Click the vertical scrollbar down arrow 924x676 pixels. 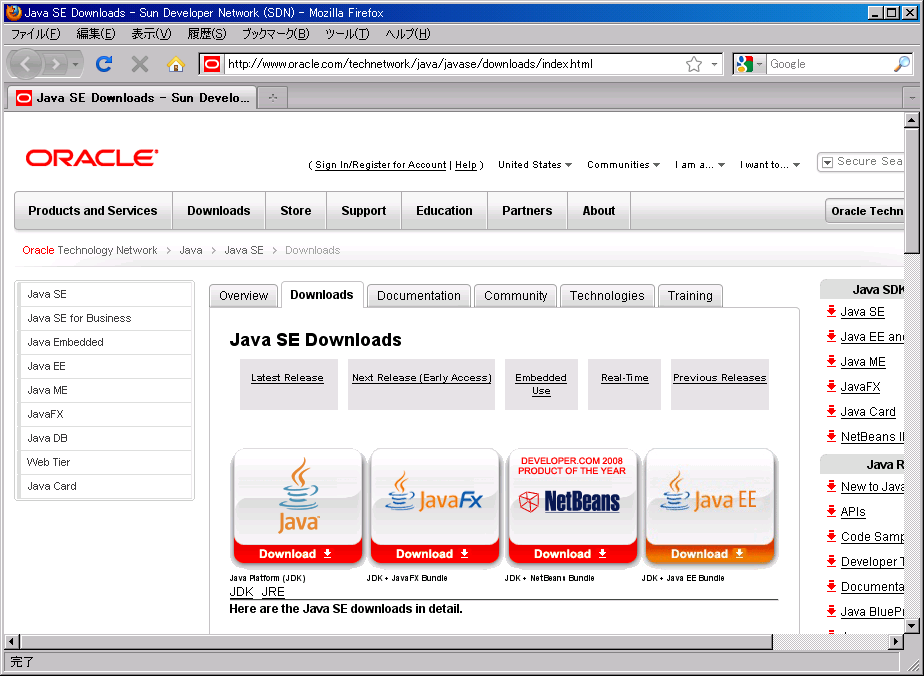click(912, 626)
